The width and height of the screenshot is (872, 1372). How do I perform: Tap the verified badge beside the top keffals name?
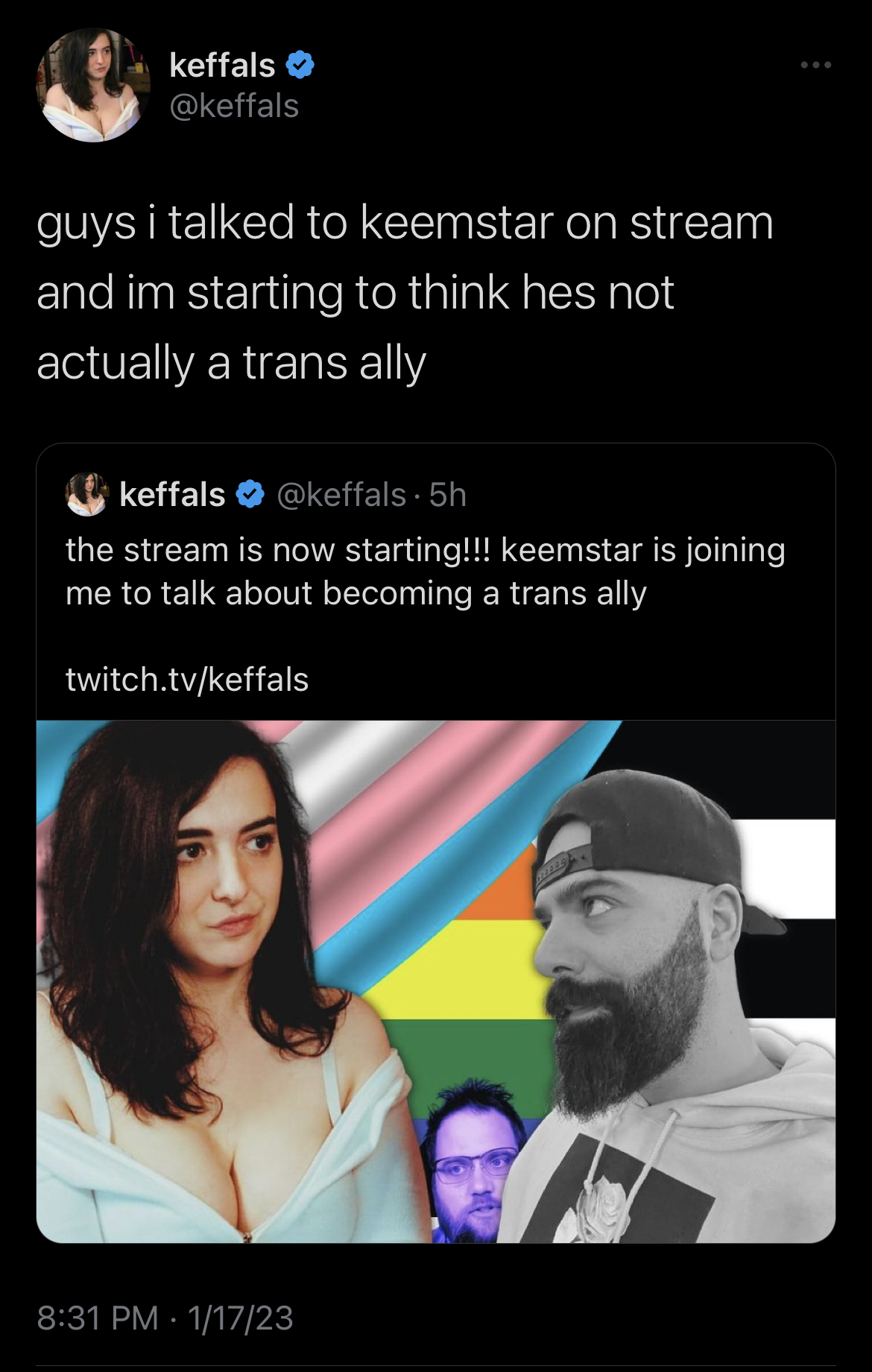300,66
